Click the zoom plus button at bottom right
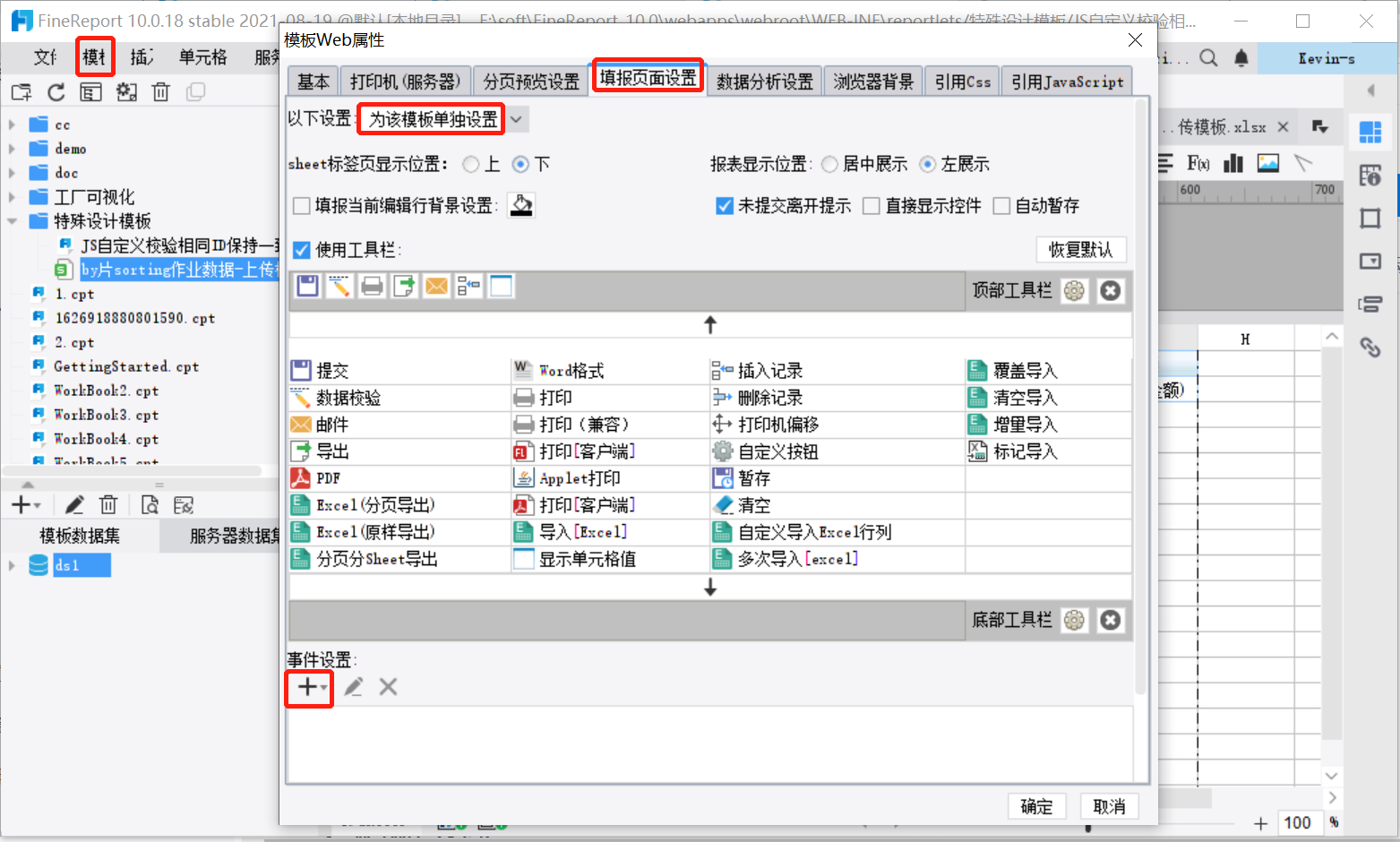This screenshot has width=1400, height=842. (1260, 823)
